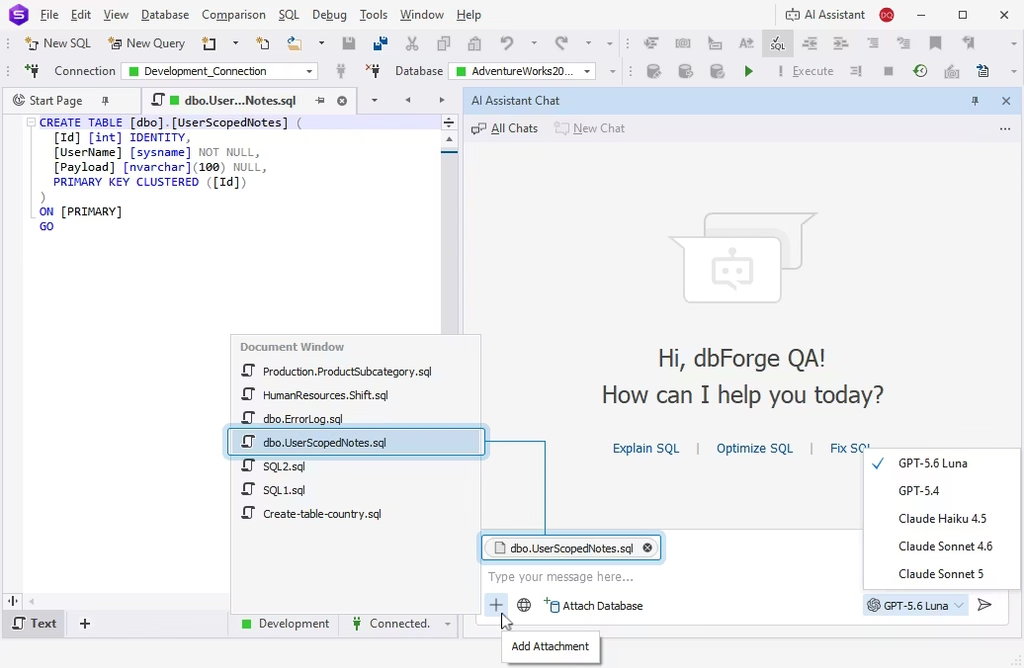Click the chat message input field
The height and width of the screenshot is (668, 1024).
tap(673, 577)
